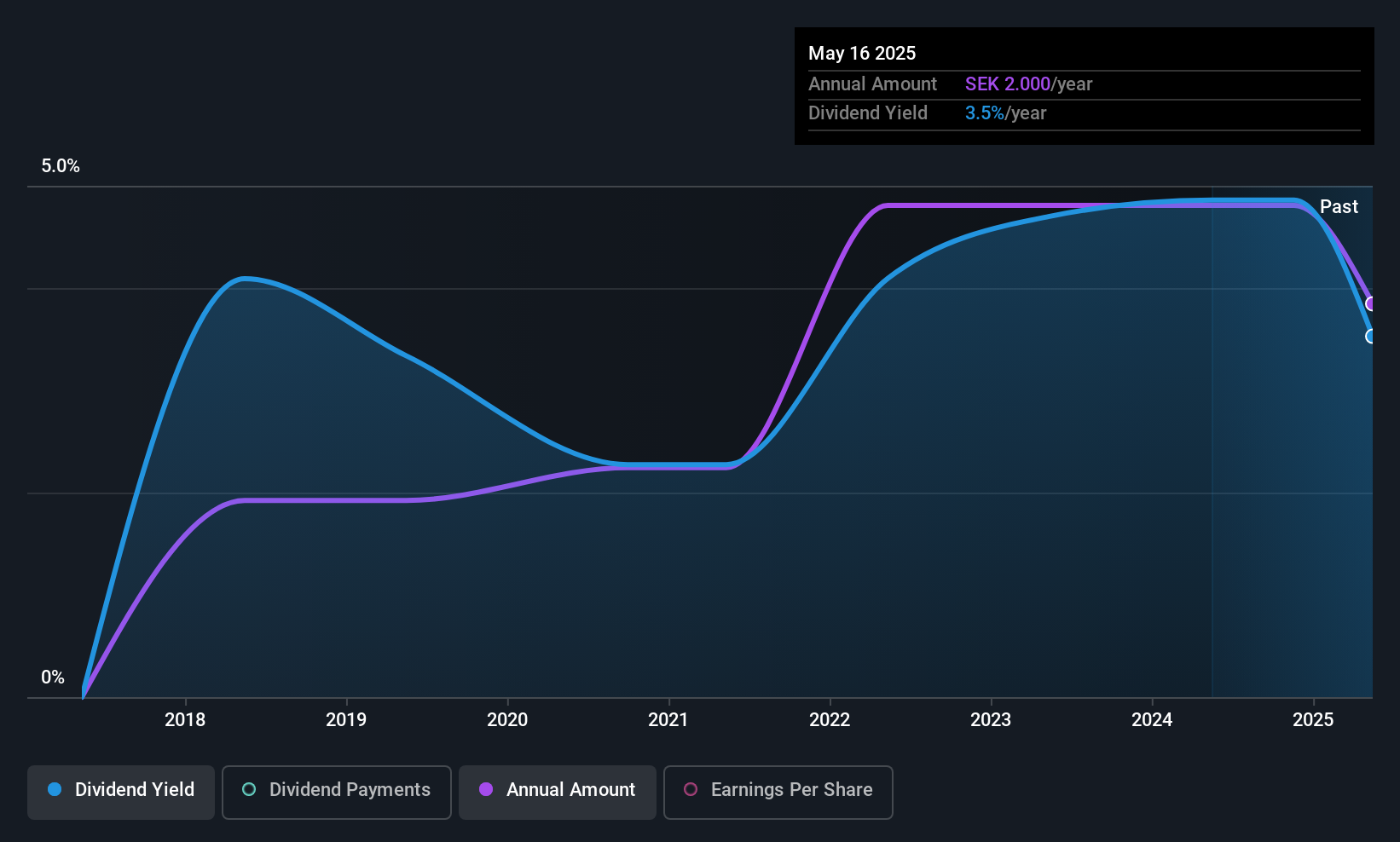The width and height of the screenshot is (1400, 842).
Task: Click the 2025 x-axis label
Action: click(x=1313, y=719)
